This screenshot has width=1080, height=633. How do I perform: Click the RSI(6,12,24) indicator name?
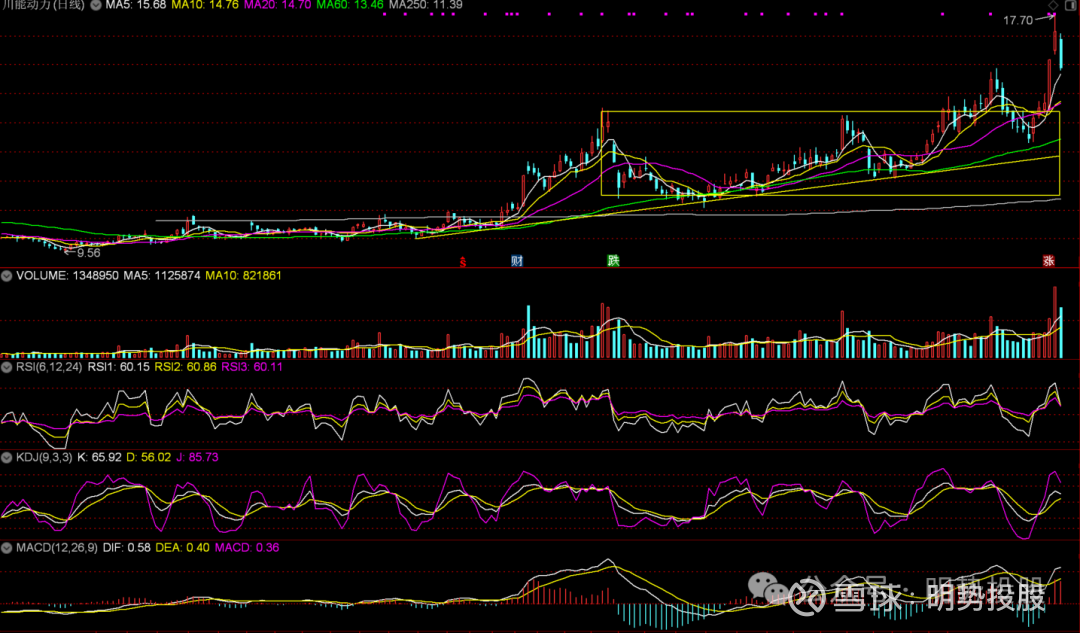click(49, 367)
